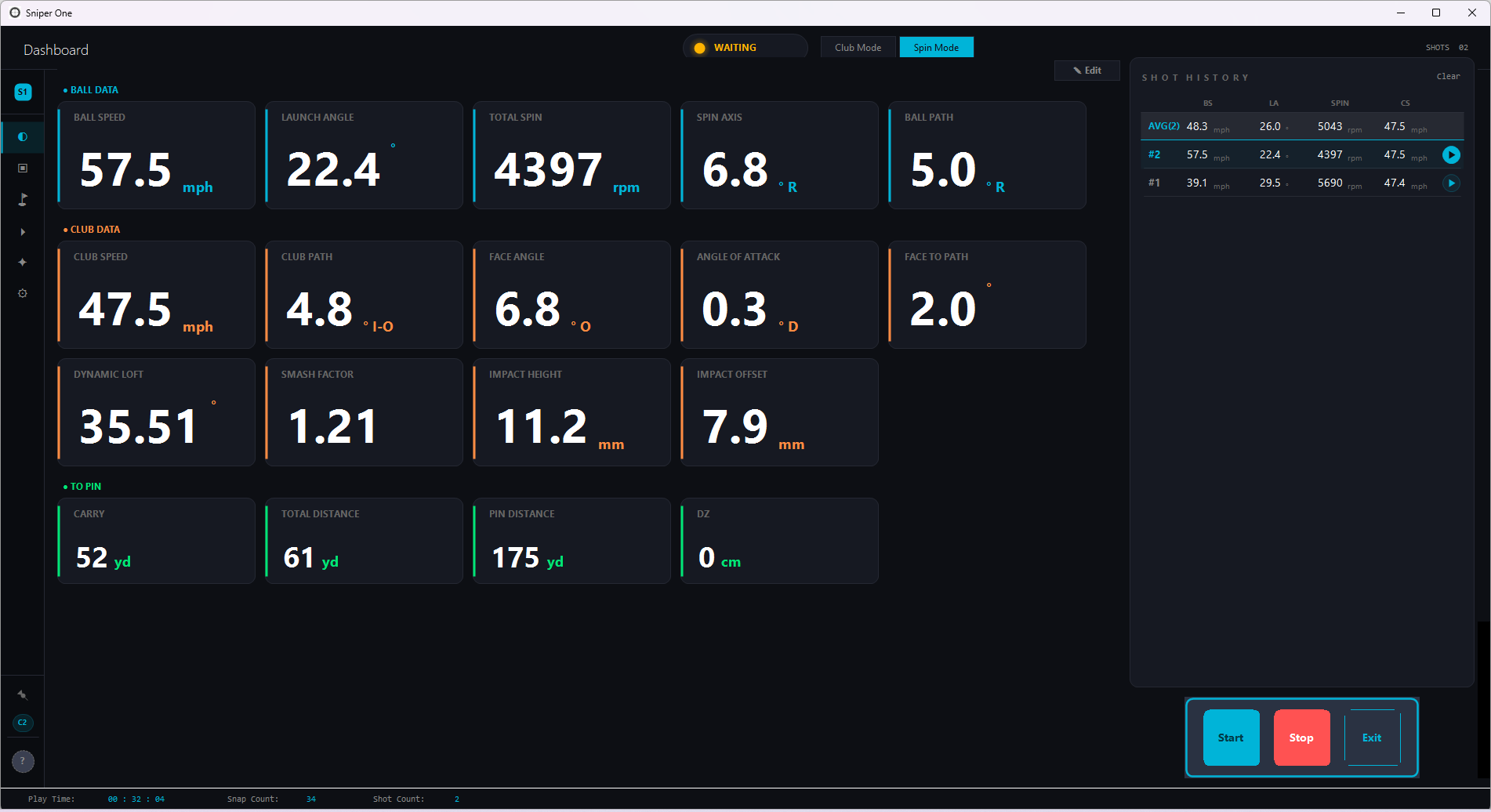Click the Ball Path 5.0 R card
Image resolution: width=1491 pixels, height=812 pixels.
(x=988, y=155)
